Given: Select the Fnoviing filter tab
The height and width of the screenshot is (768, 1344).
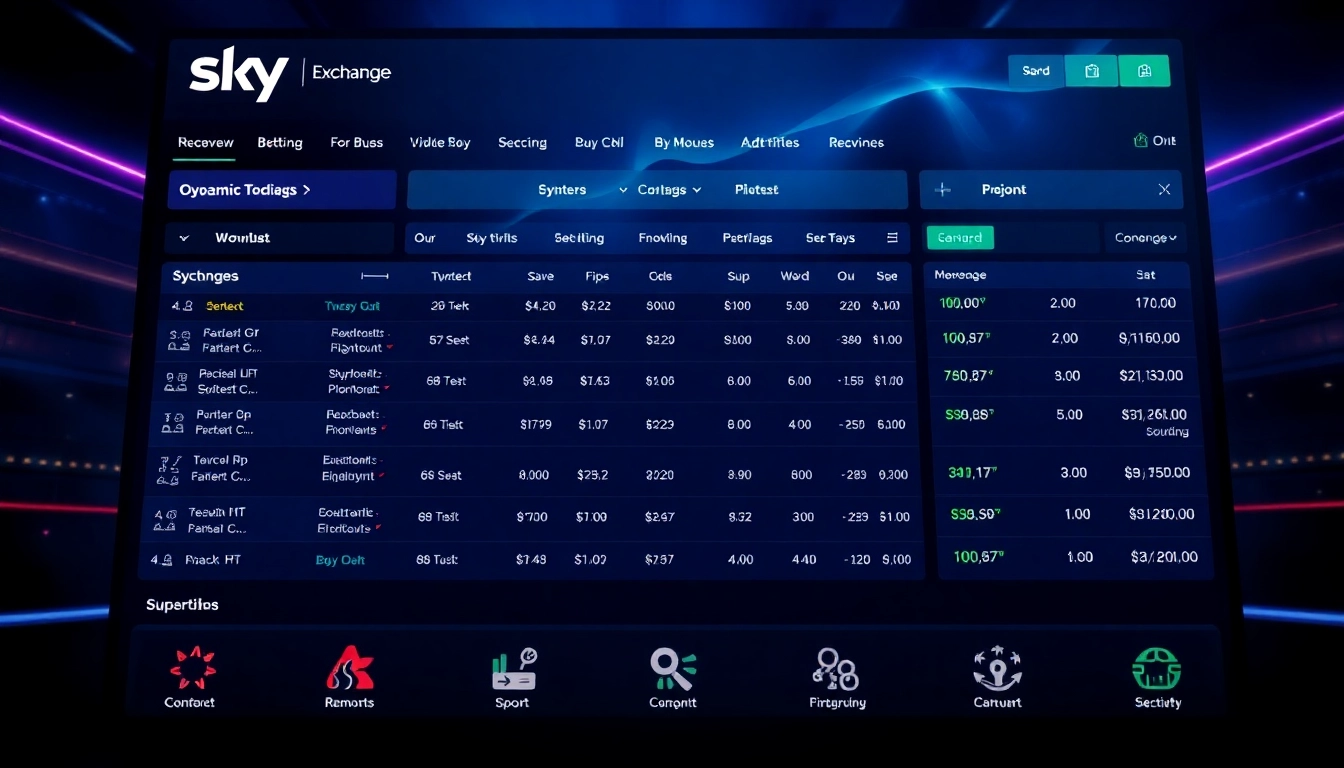Looking at the screenshot, I should 663,238.
